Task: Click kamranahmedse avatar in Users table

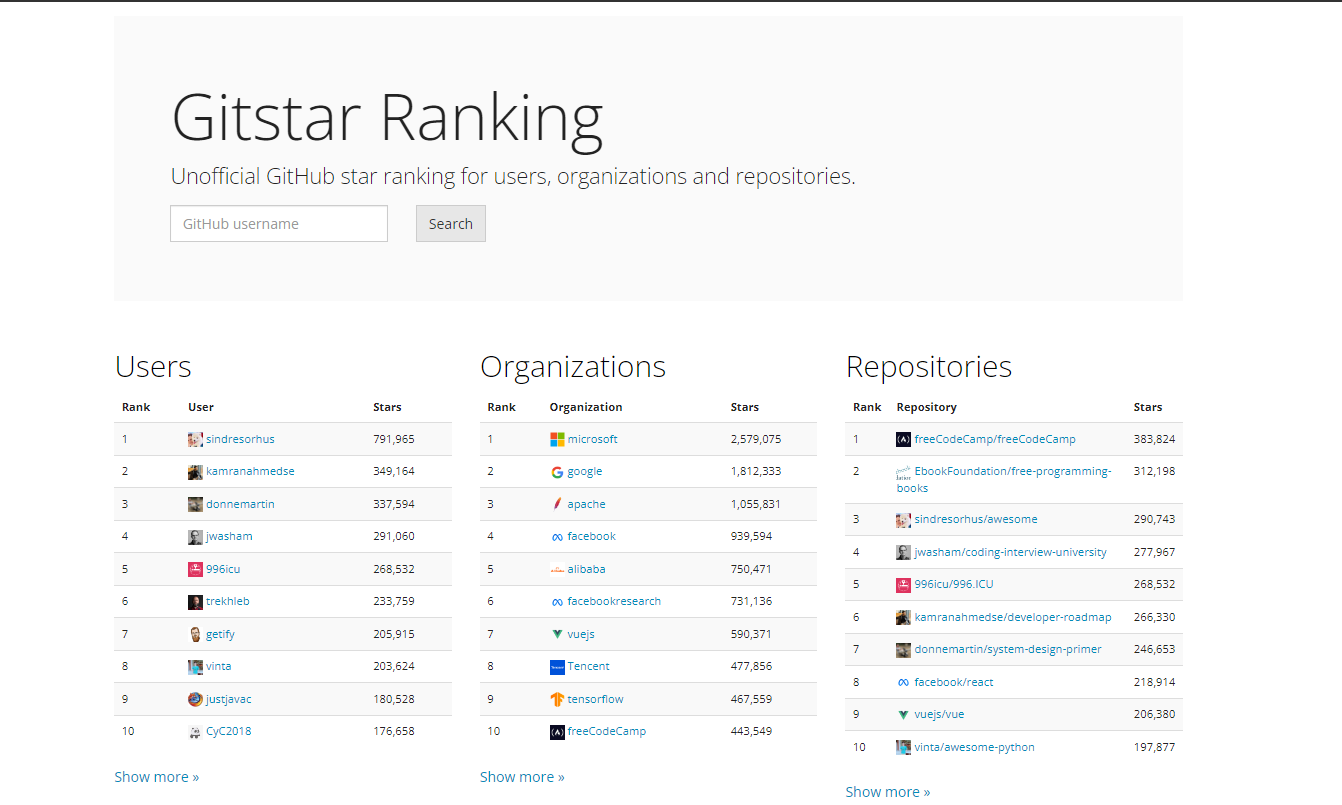Action: [195, 472]
